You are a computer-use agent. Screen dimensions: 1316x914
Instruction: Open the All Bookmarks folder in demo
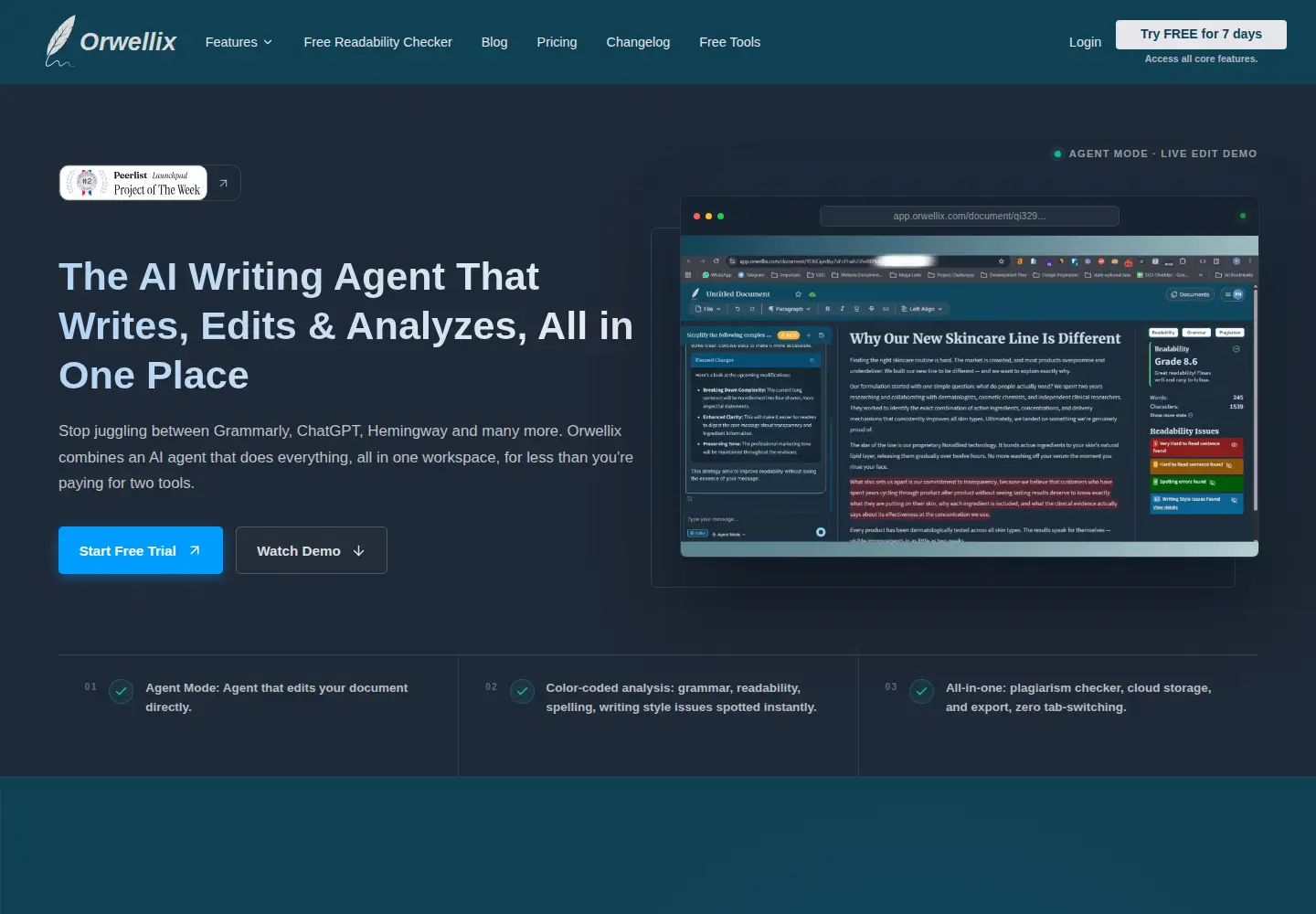tap(1234, 275)
